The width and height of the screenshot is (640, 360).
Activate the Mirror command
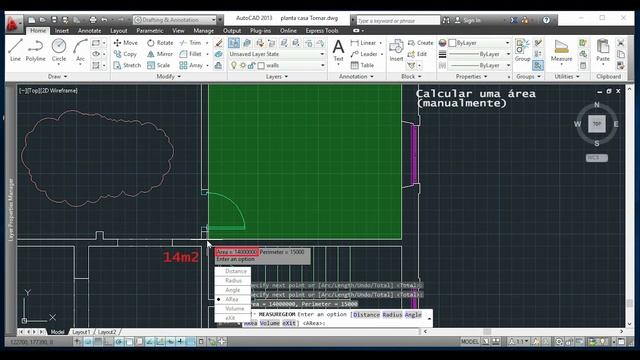[160, 54]
